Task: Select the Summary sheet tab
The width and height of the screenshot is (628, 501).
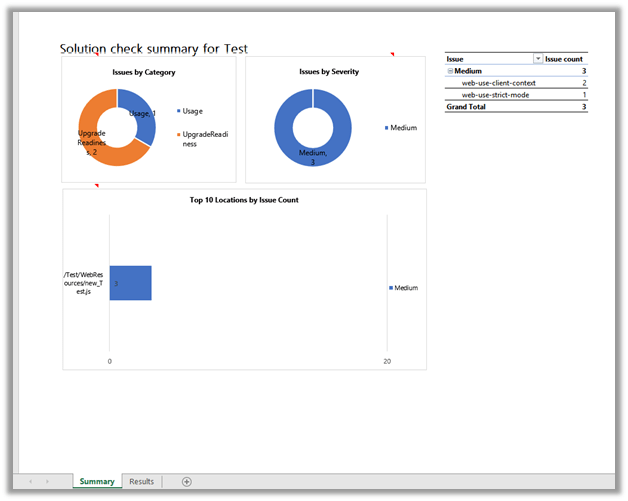Action: [97, 482]
